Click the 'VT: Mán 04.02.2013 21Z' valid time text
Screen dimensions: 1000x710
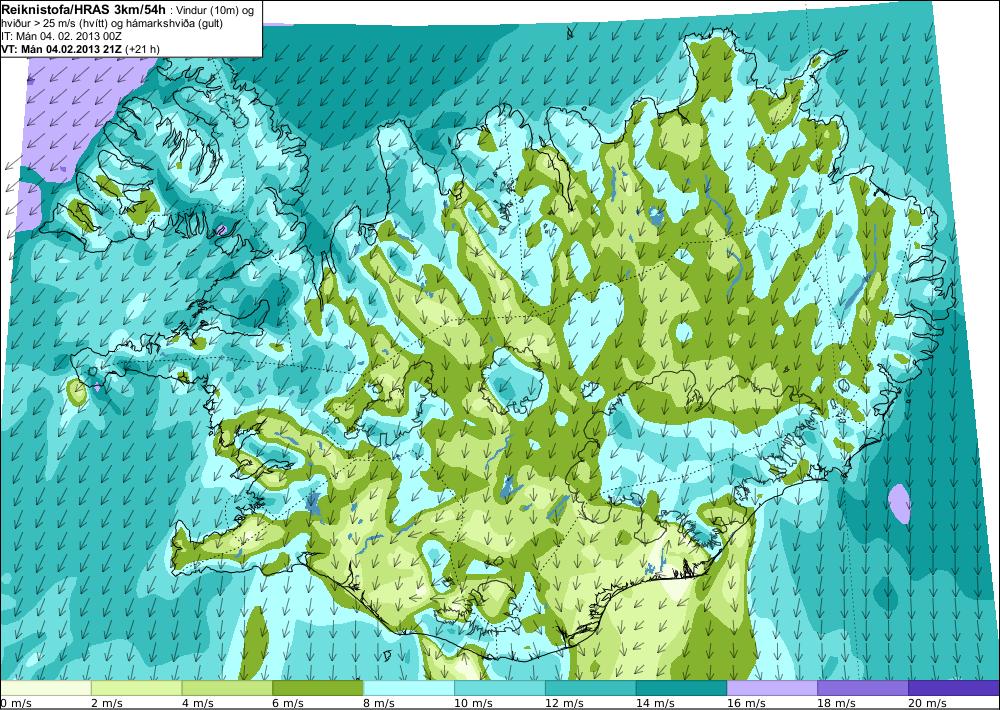[62, 49]
